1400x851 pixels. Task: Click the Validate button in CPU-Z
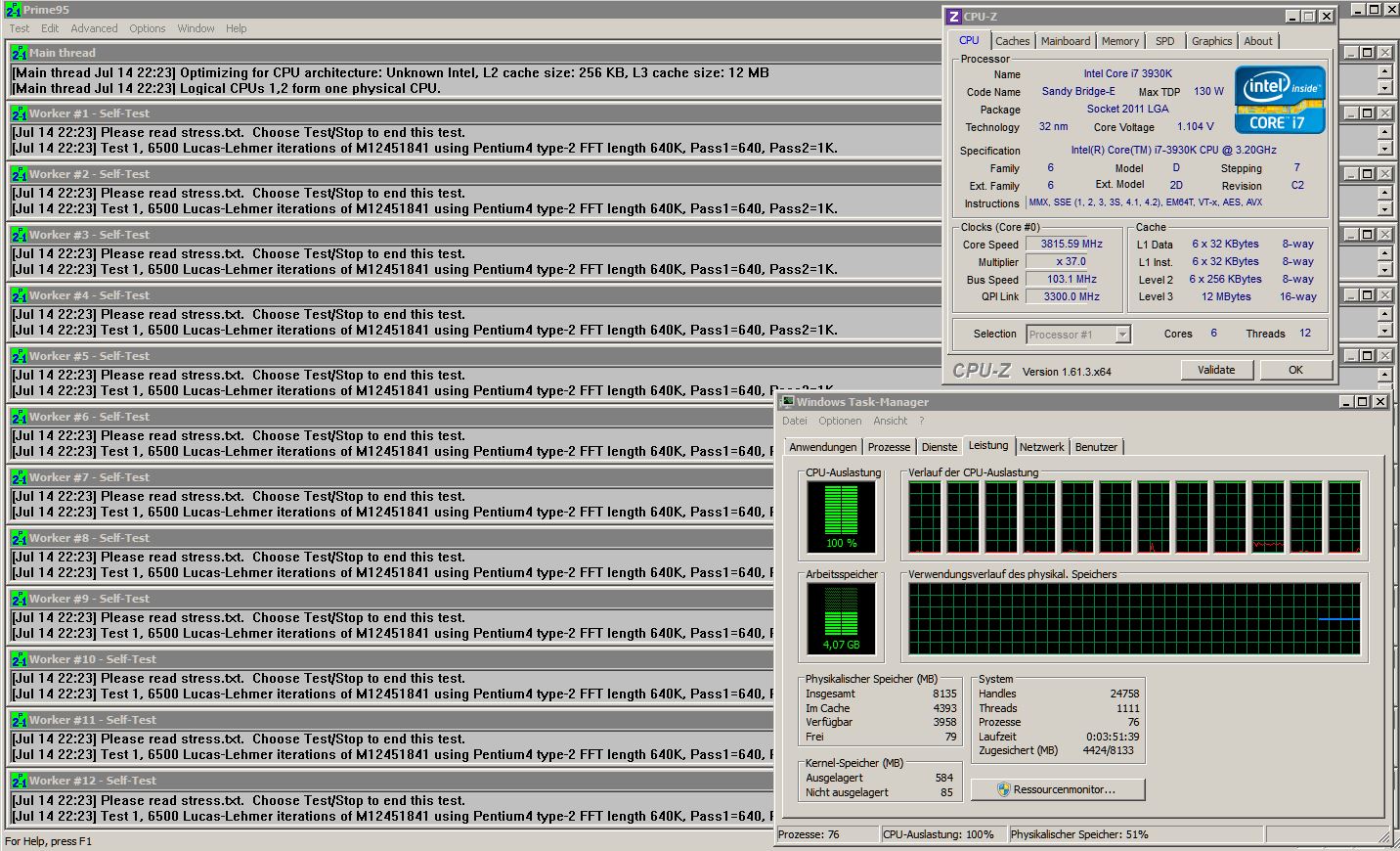pyautogui.click(x=1215, y=370)
